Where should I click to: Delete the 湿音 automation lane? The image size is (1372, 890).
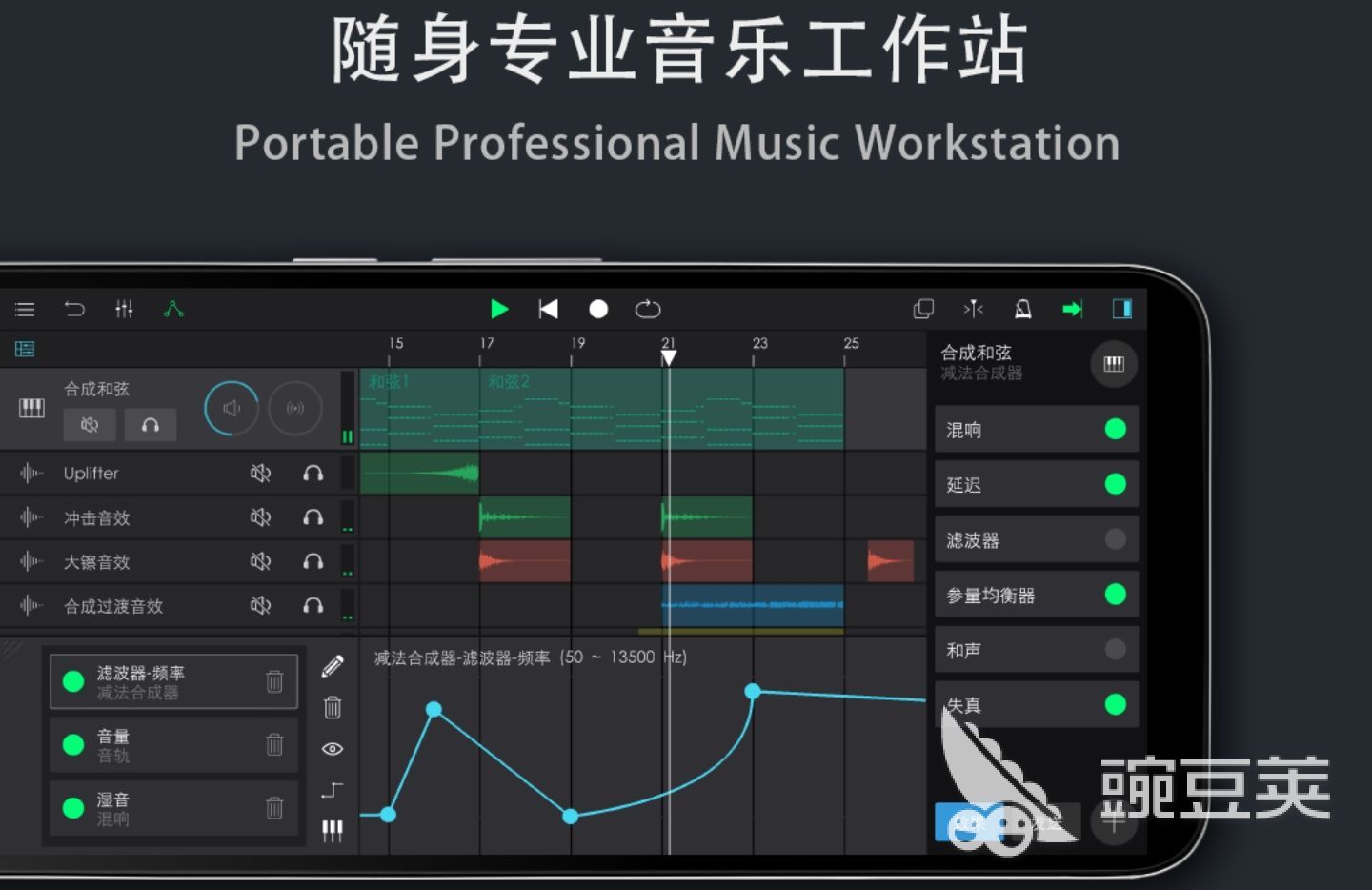click(x=274, y=808)
